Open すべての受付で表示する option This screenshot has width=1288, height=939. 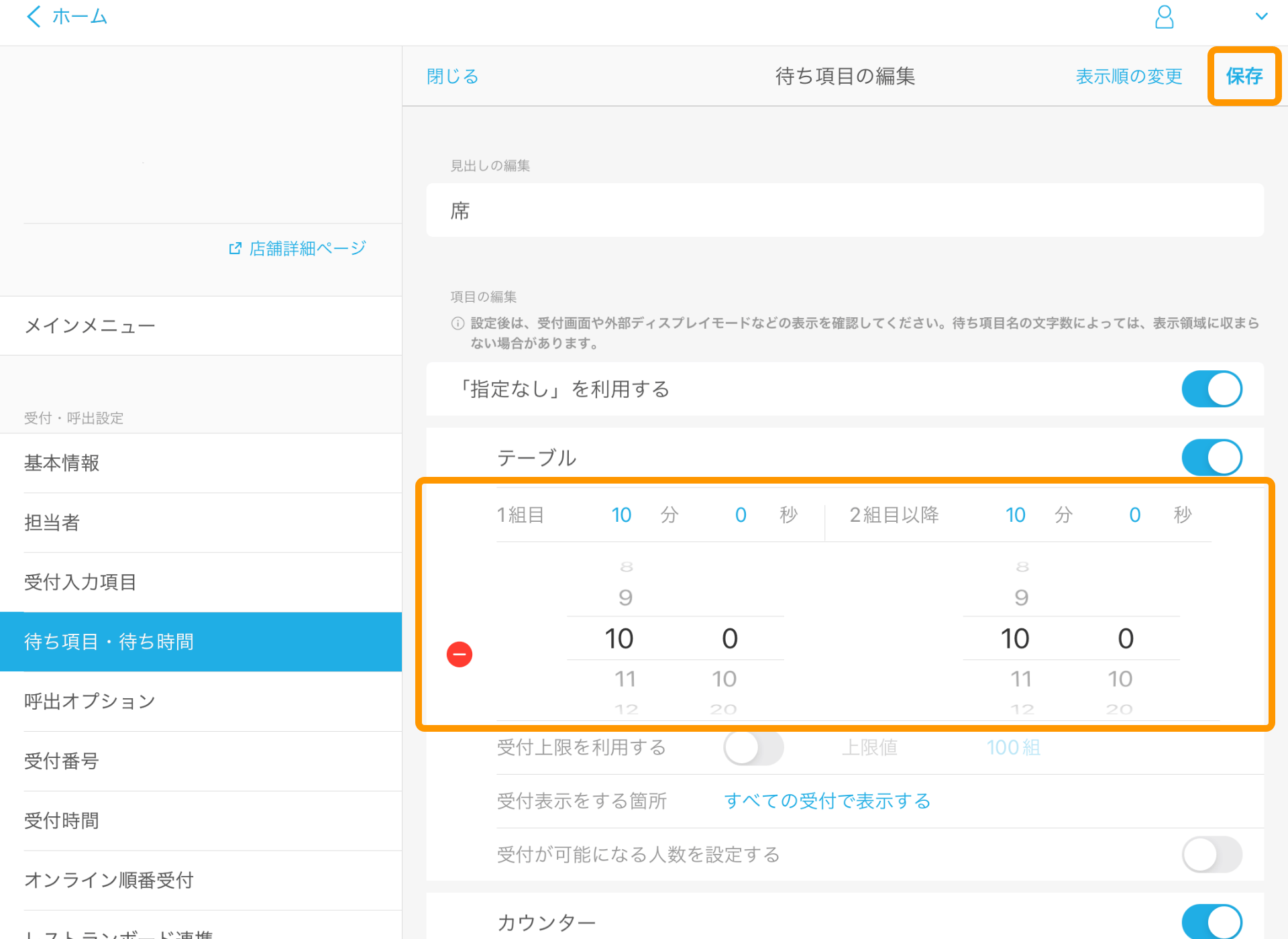827,801
